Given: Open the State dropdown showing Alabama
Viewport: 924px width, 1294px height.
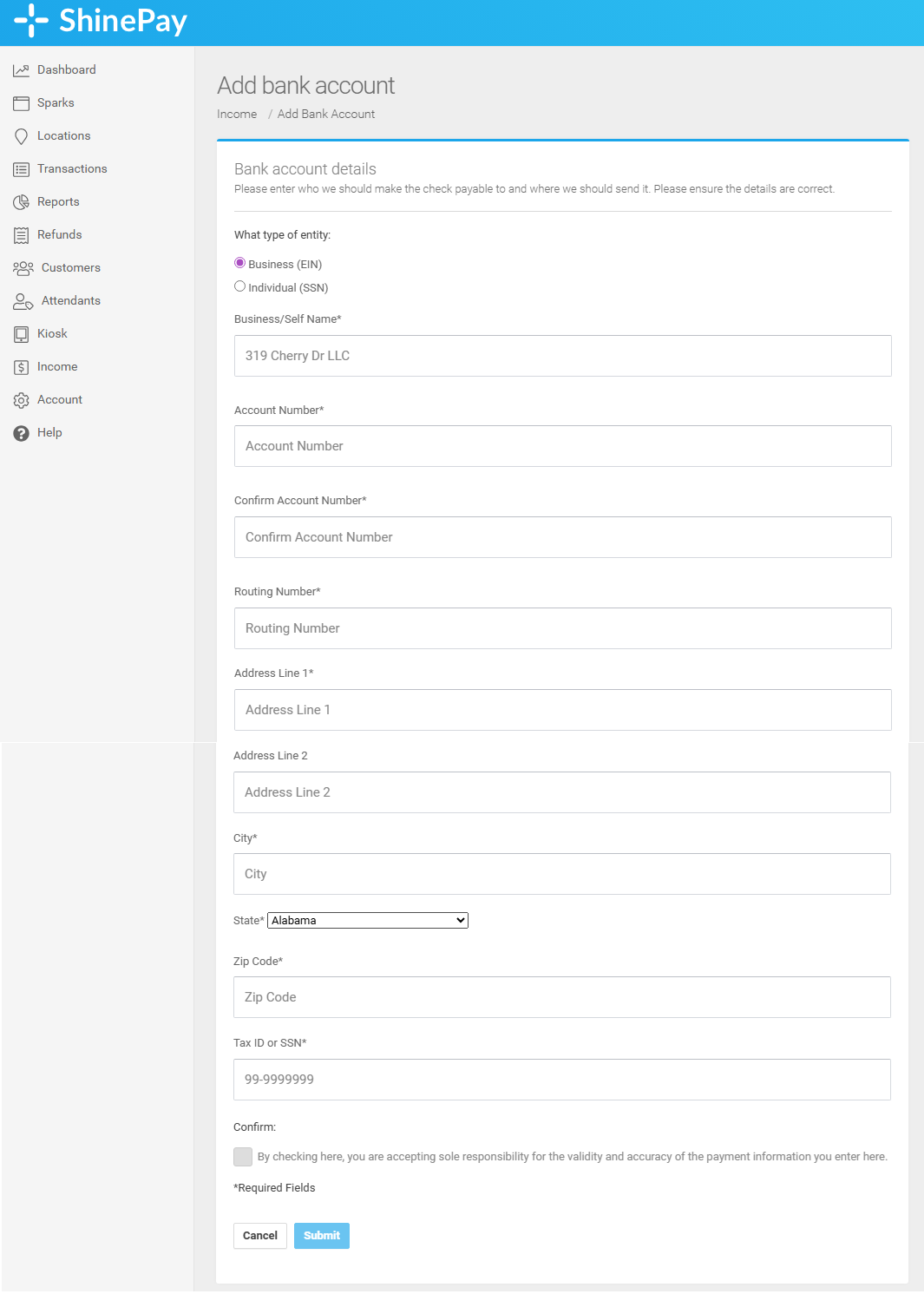Looking at the screenshot, I should pos(368,921).
